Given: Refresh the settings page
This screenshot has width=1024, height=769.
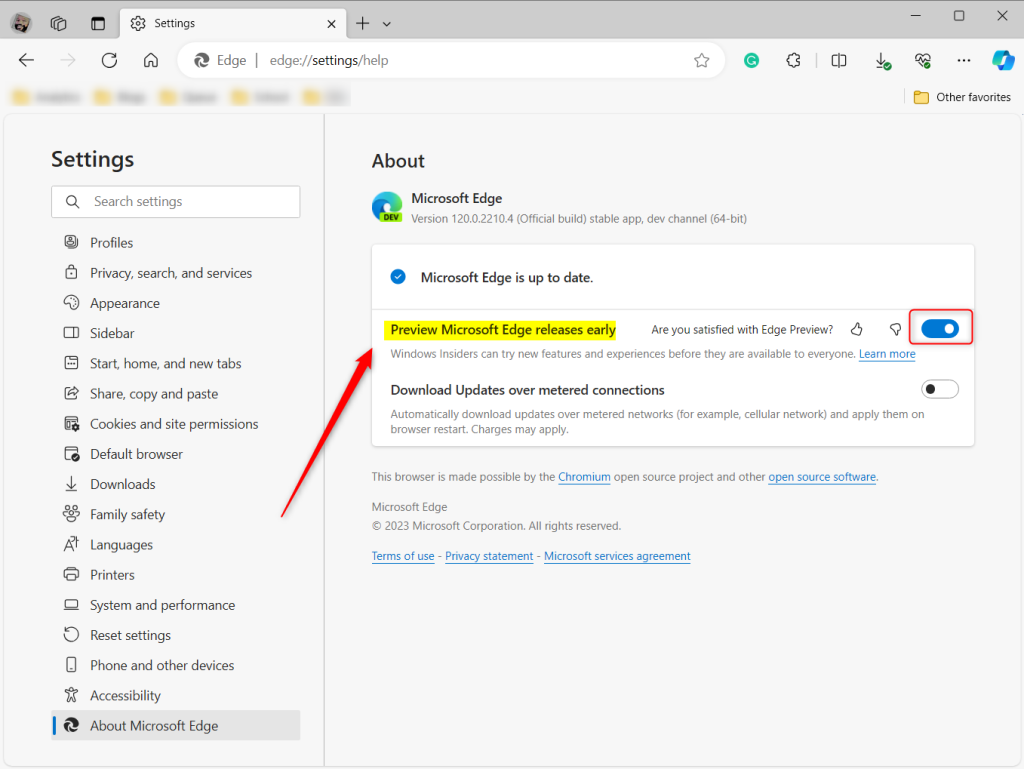Looking at the screenshot, I should tap(110, 61).
